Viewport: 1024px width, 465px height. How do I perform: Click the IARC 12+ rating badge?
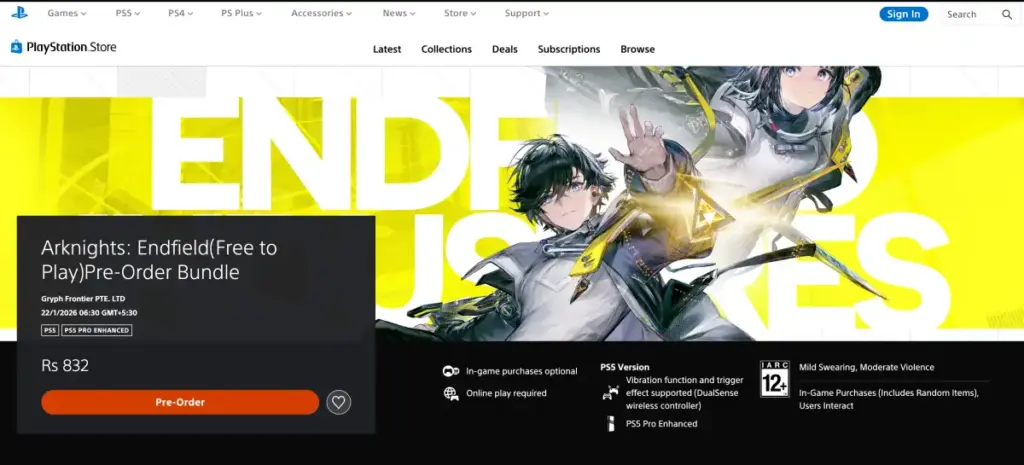click(x=775, y=379)
